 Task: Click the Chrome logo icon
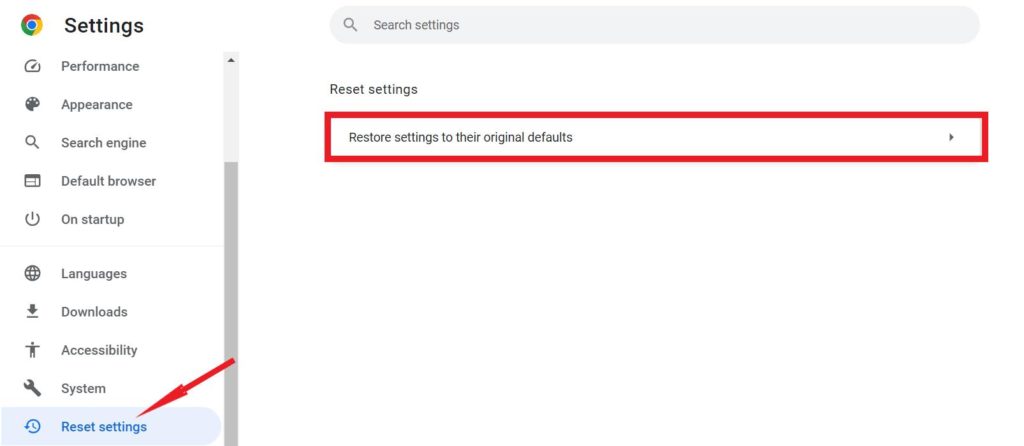click(32, 25)
